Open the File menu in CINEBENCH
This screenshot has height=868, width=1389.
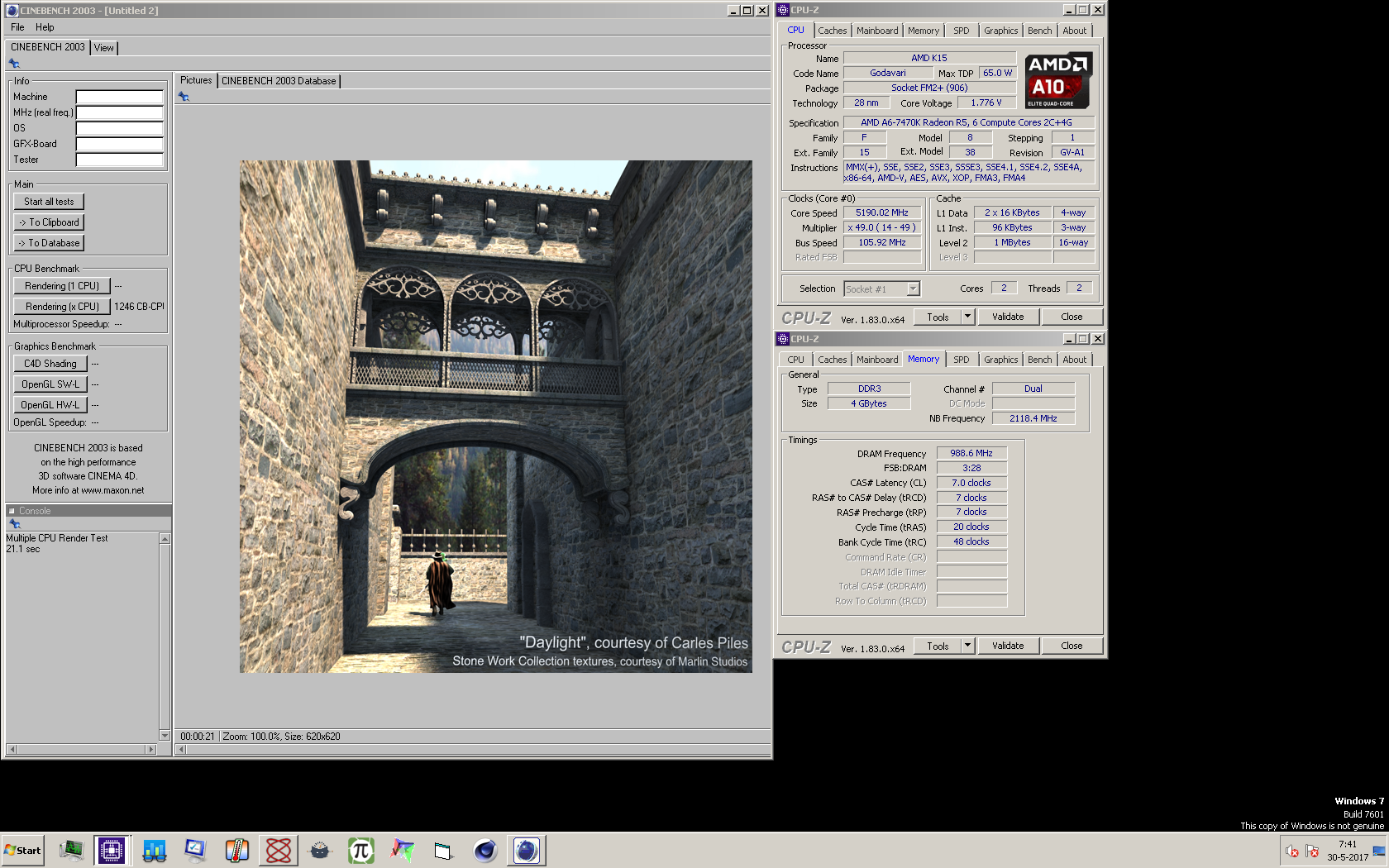(x=17, y=27)
